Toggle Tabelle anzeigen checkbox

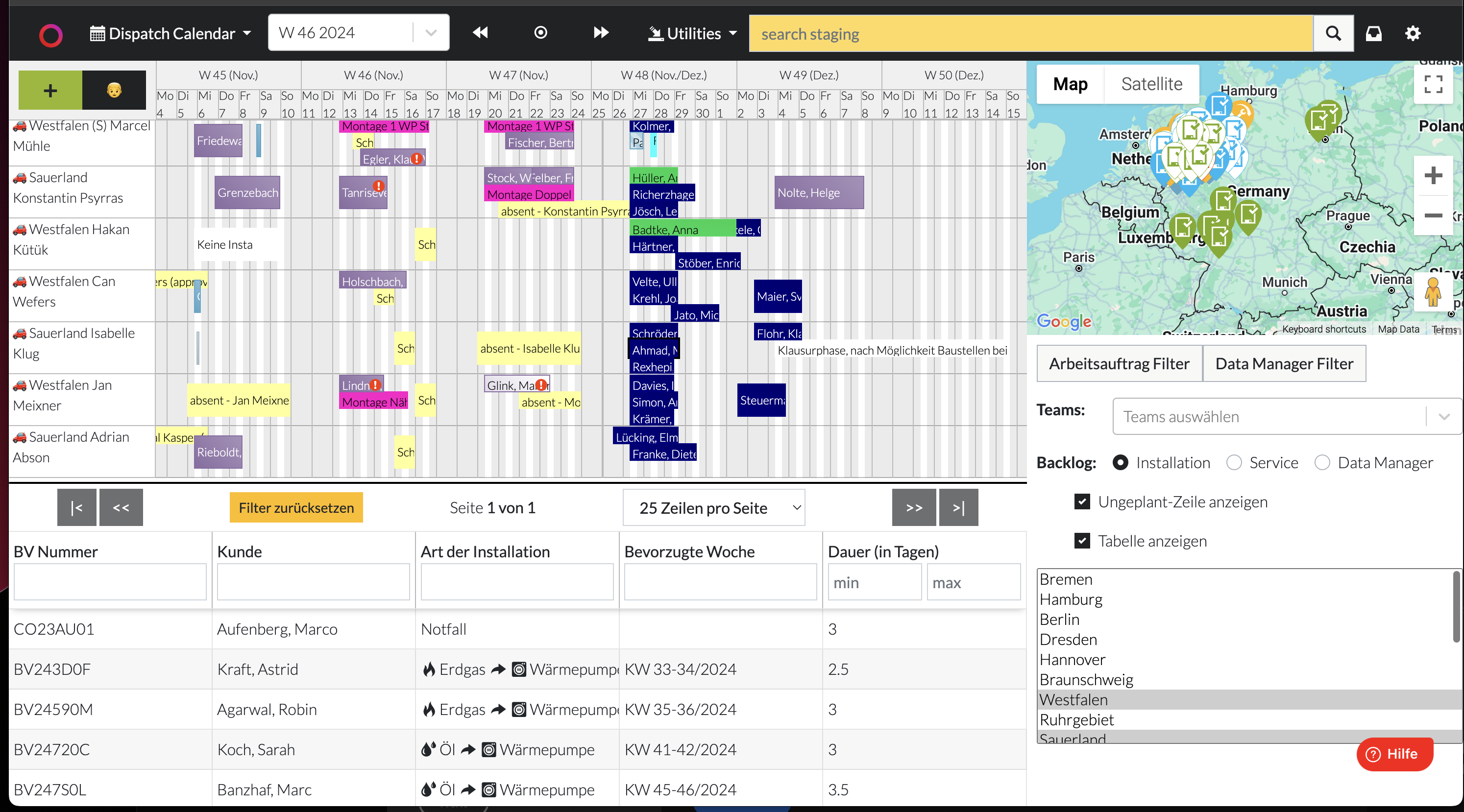coord(1082,541)
